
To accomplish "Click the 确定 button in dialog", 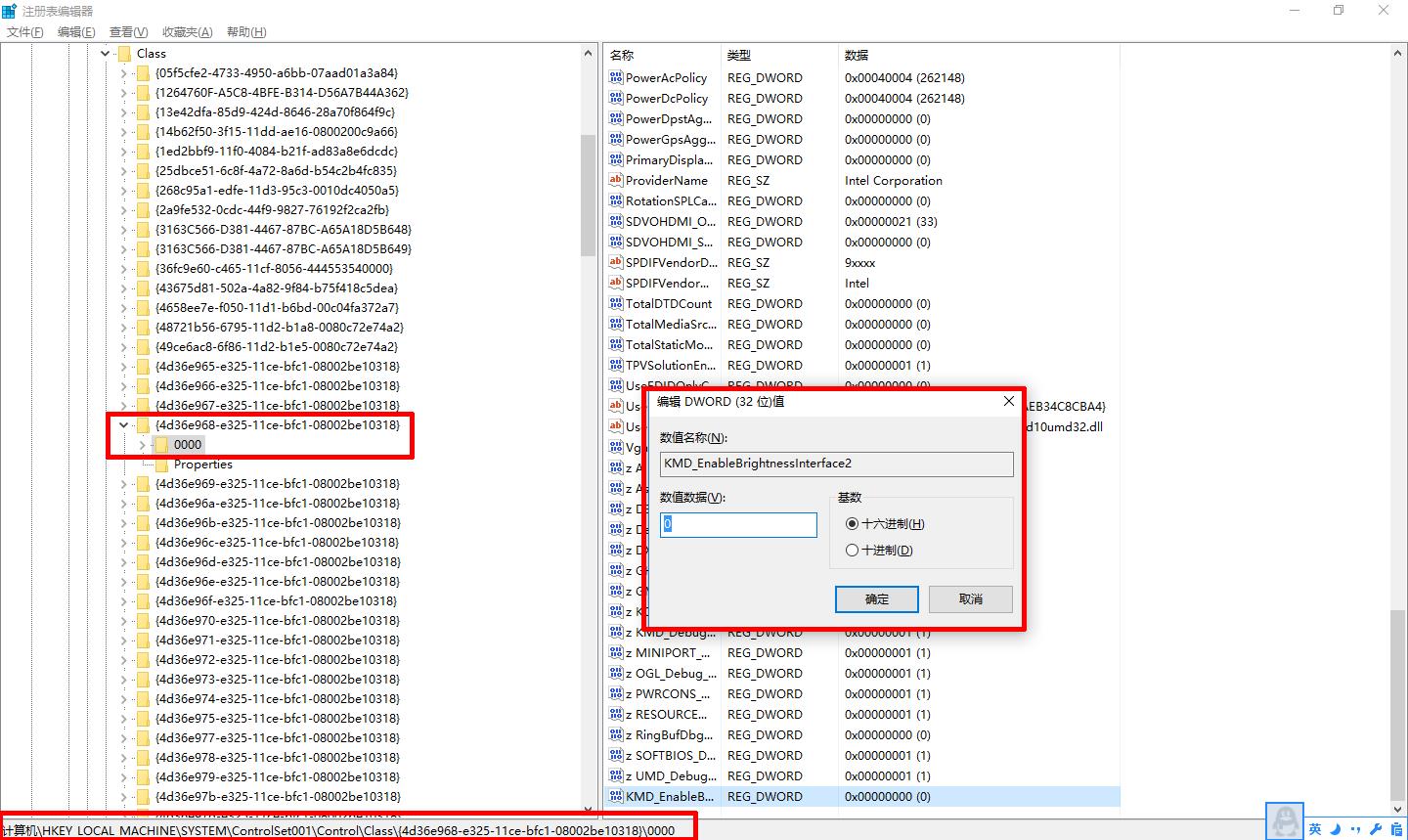I will pos(876,599).
